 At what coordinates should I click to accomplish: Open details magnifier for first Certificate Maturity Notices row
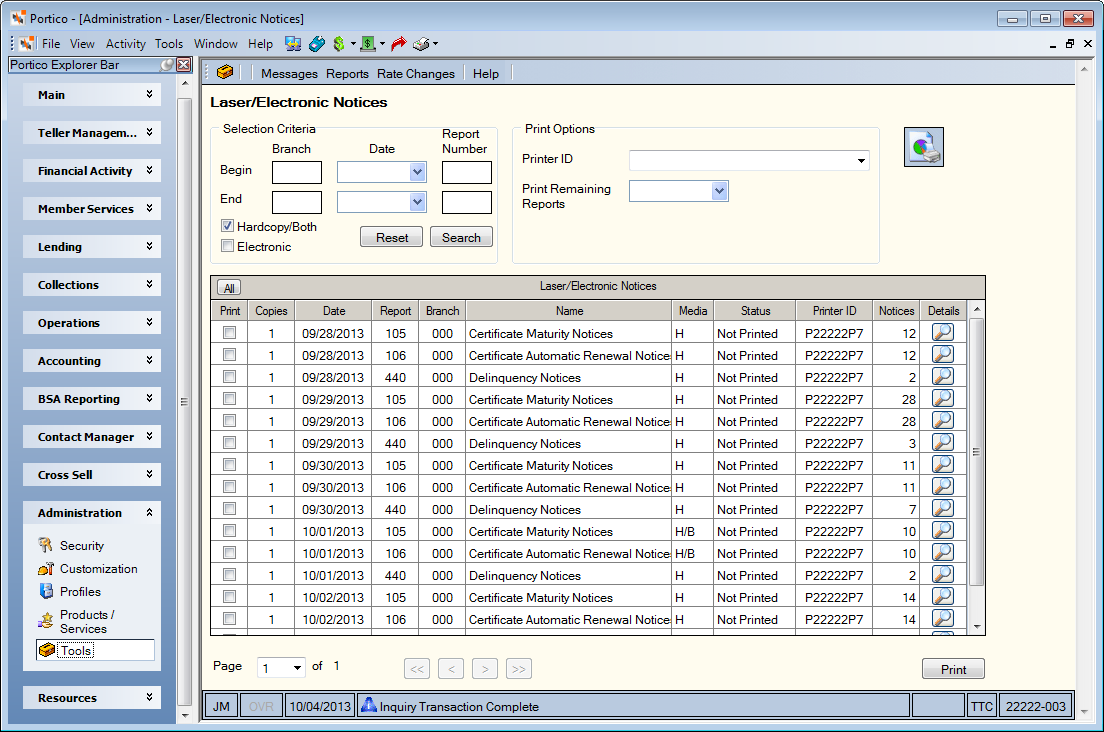(x=942, y=332)
